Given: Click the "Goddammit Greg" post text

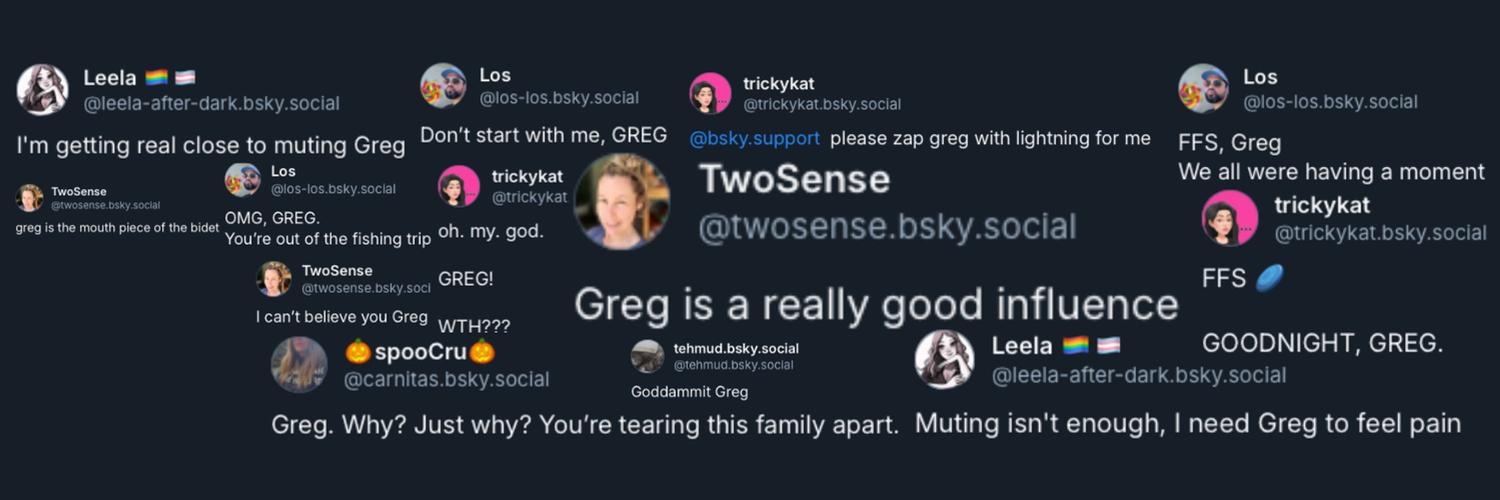Looking at the screenshot, I should pos(689,392).
